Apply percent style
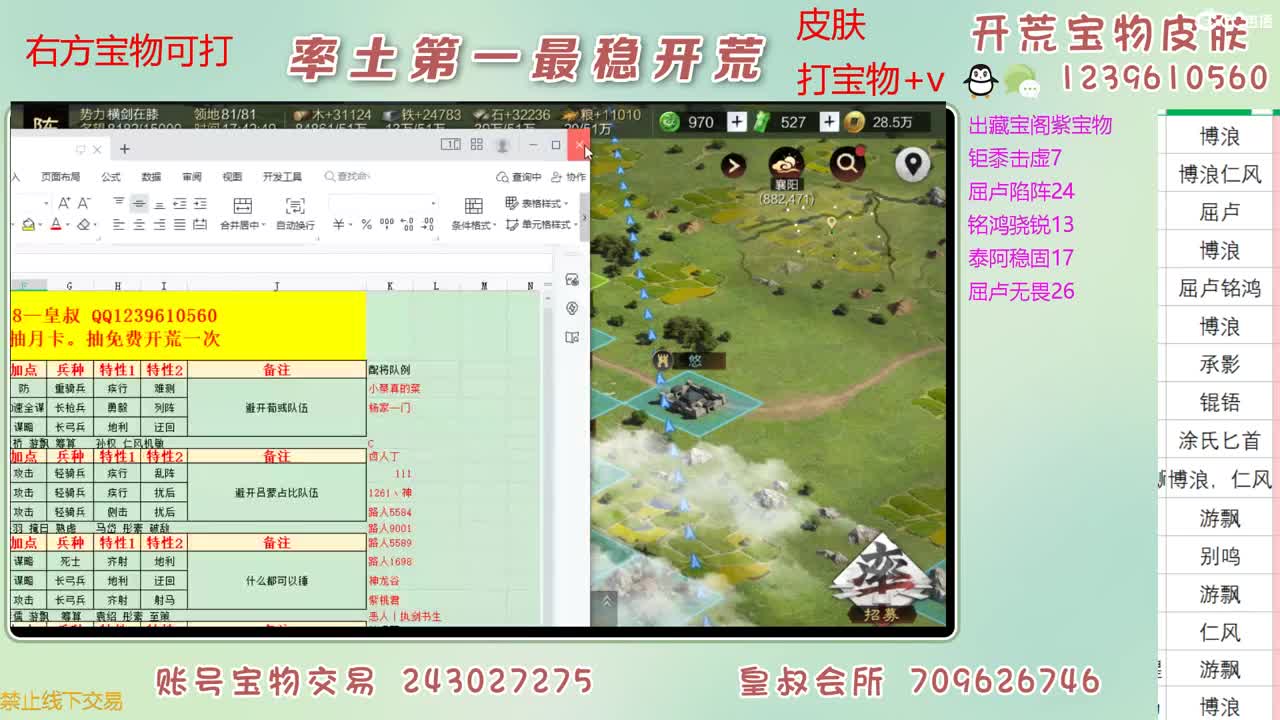Viewport: 1280px width, 720px height. coord(367,225)
